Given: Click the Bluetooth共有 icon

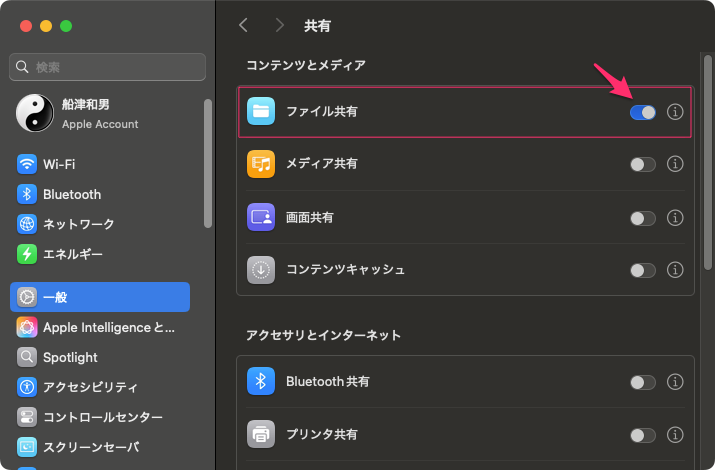Looking at the screenshot, I should point(260,381).
